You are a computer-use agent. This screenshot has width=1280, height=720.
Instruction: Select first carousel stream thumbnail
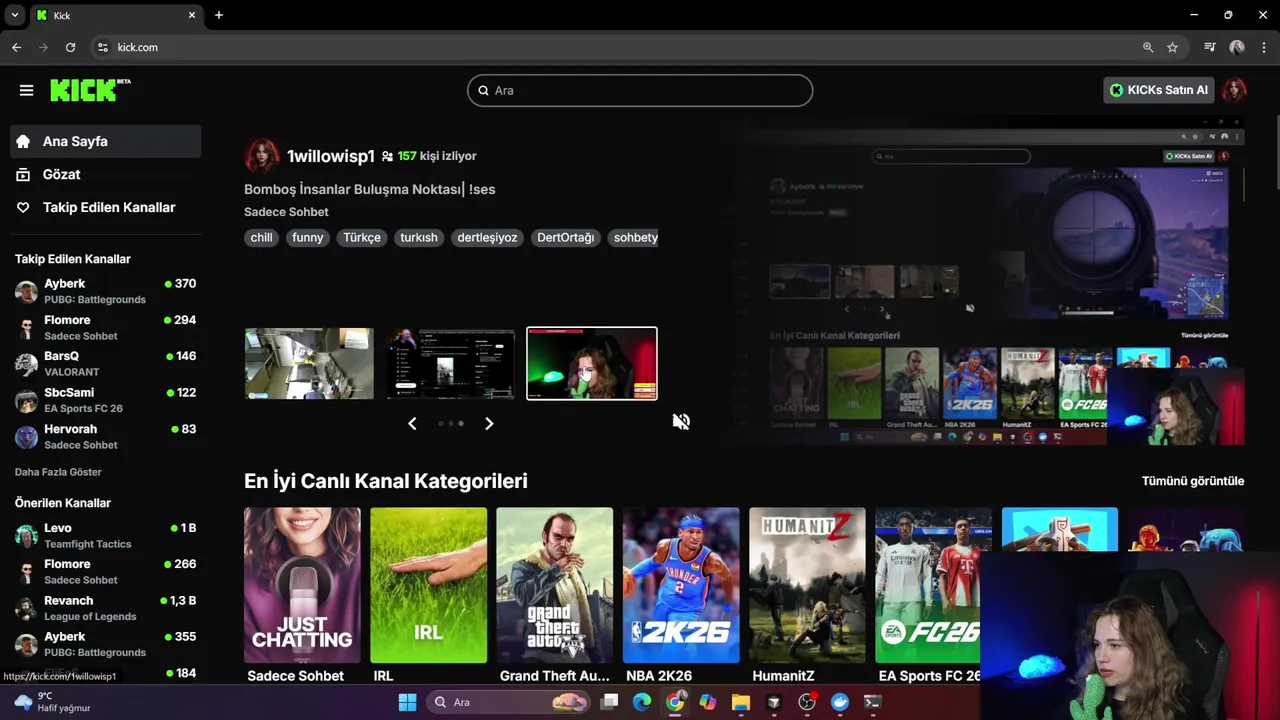pos(309,363)
